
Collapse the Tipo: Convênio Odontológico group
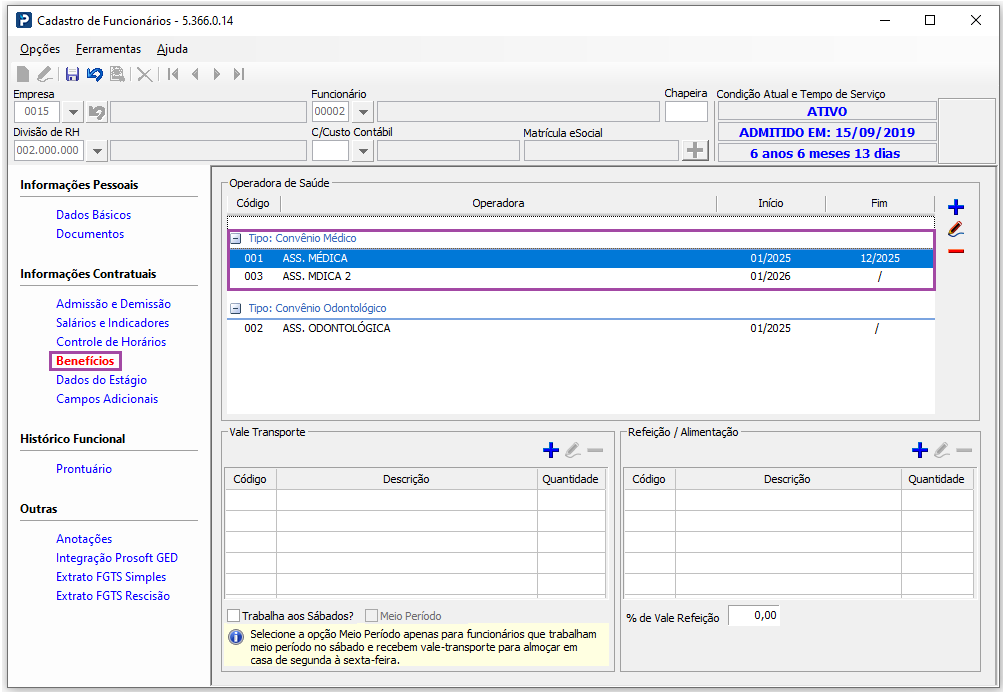pos(236,308)
